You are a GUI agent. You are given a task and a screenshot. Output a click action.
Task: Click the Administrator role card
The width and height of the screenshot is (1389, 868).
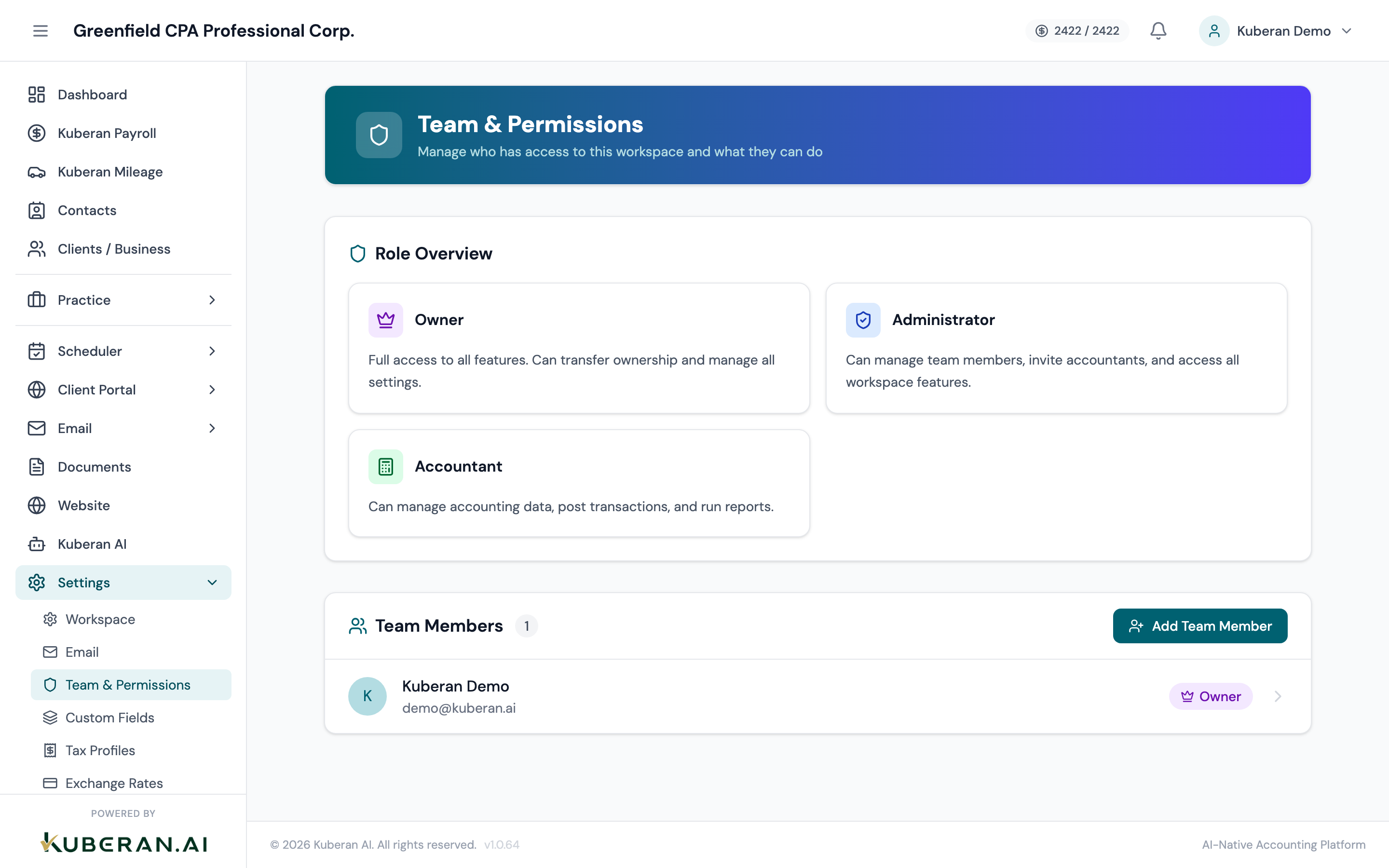point(1056,348)
